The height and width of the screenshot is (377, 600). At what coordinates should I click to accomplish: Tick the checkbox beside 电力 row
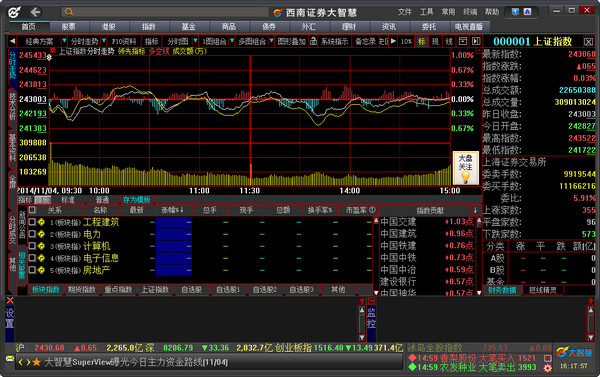(x=33, y=233)
